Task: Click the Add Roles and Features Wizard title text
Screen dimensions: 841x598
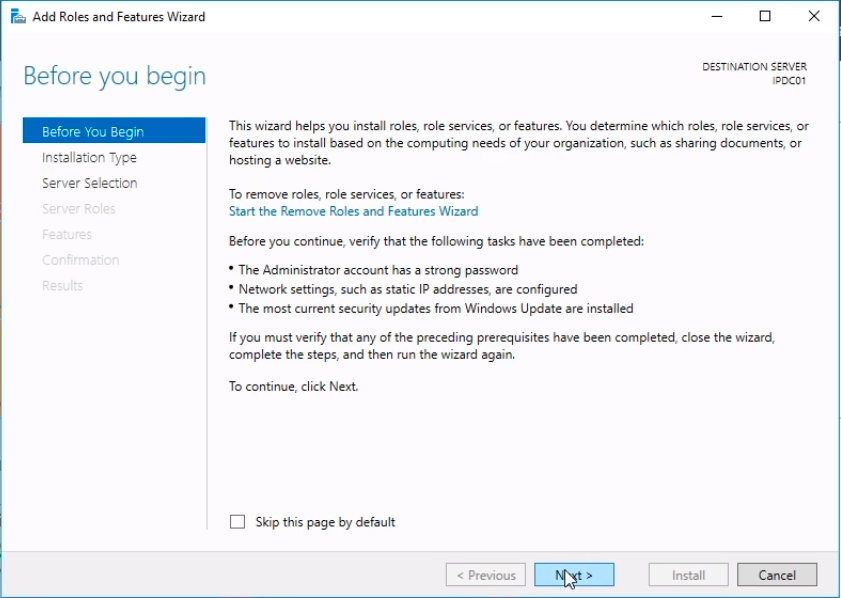Action: pyautogui.click(x=119, y=16)
